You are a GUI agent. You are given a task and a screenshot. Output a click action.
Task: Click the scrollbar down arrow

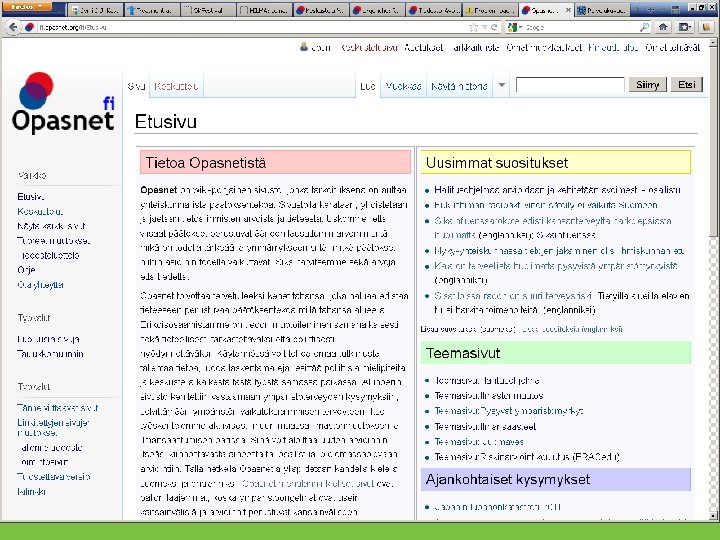713,516
